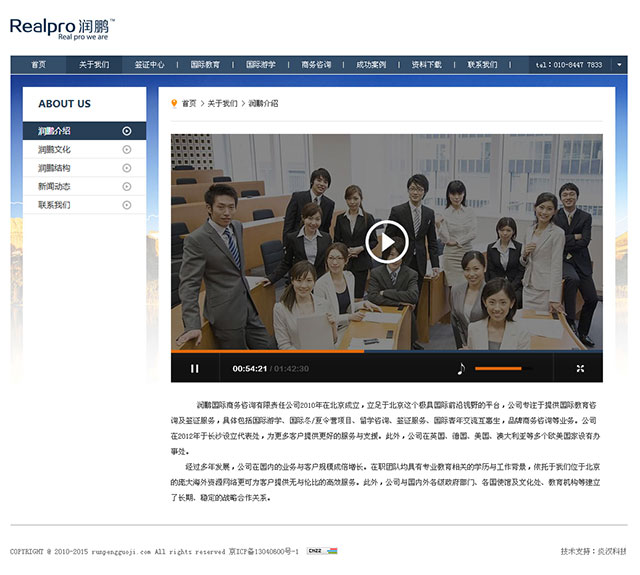Mute audio using the music note icon

click(x=461, y=368)
